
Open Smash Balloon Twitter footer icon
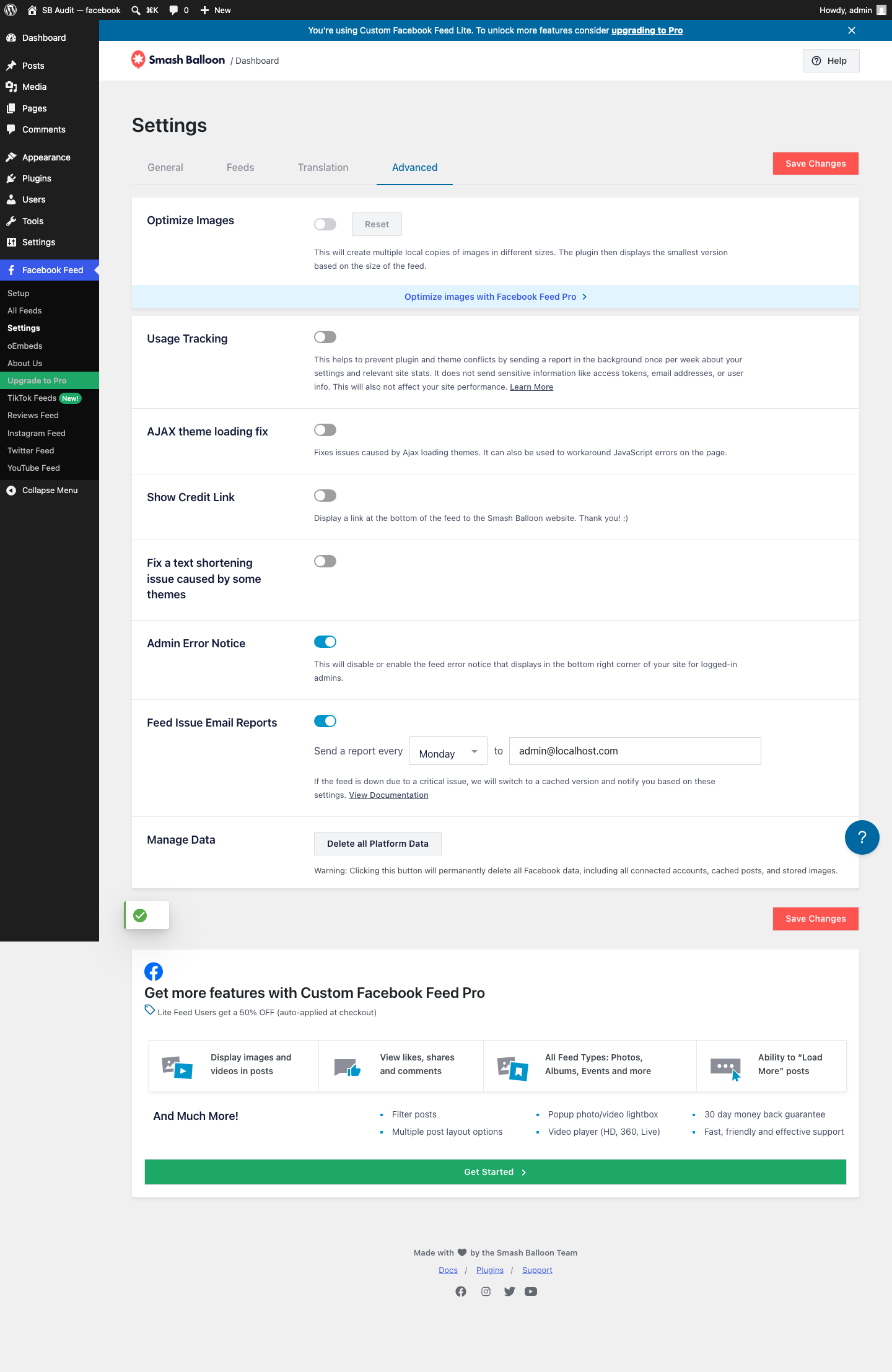509,1291
